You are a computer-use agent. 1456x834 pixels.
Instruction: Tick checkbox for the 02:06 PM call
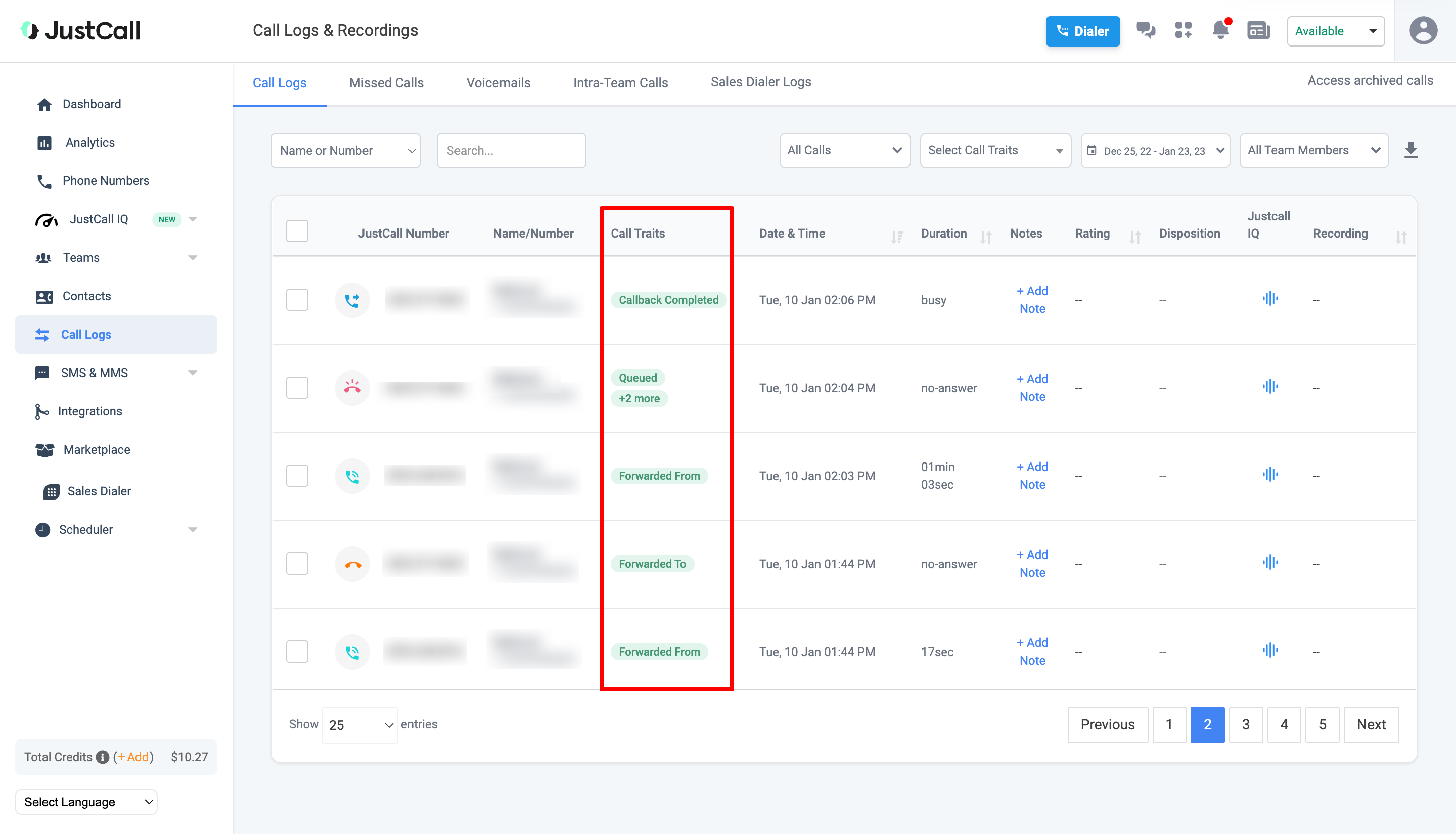[x=297, y=300]
